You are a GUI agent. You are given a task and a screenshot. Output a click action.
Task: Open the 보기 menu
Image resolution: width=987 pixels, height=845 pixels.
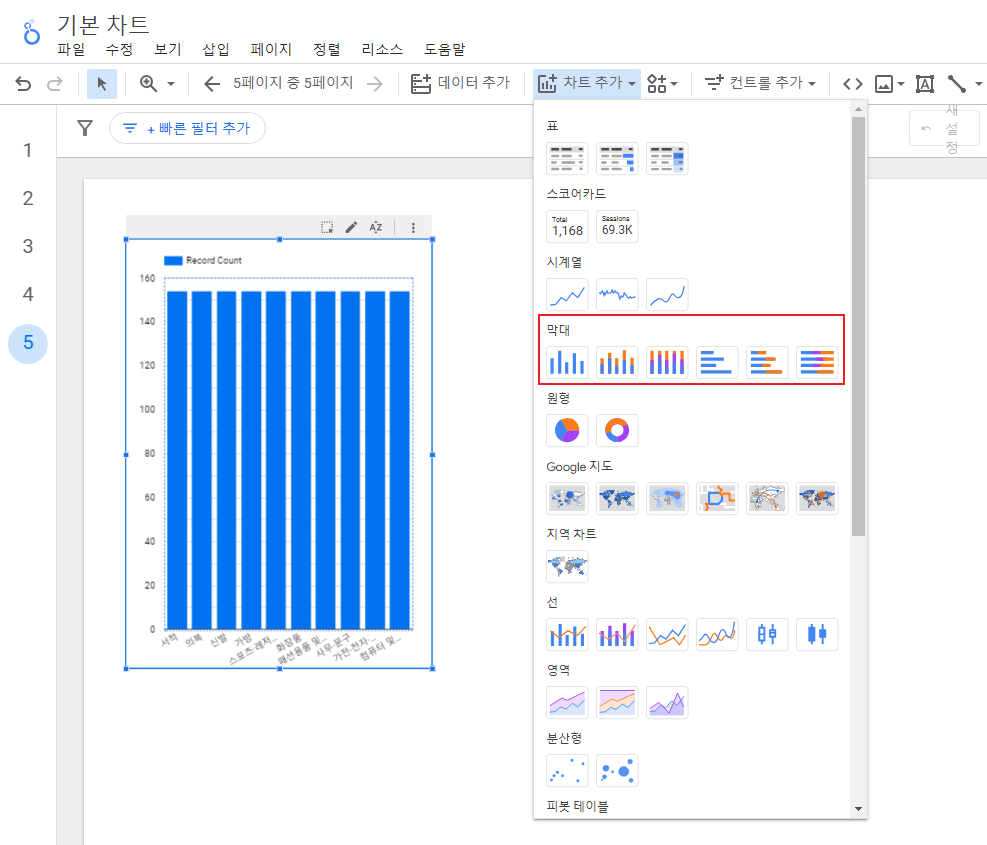tap(167, 49)
